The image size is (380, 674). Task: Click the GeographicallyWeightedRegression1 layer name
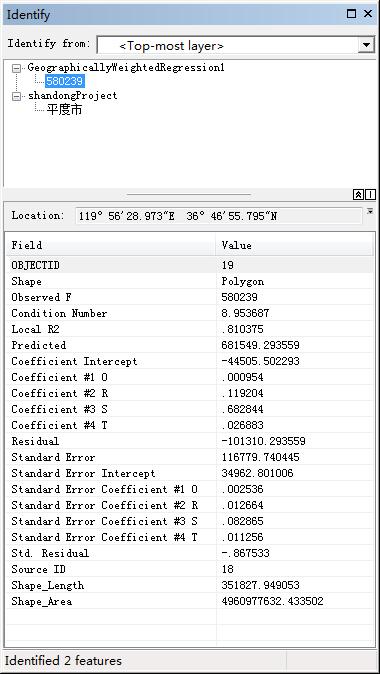pyautogui.click(x=126, y=67)
